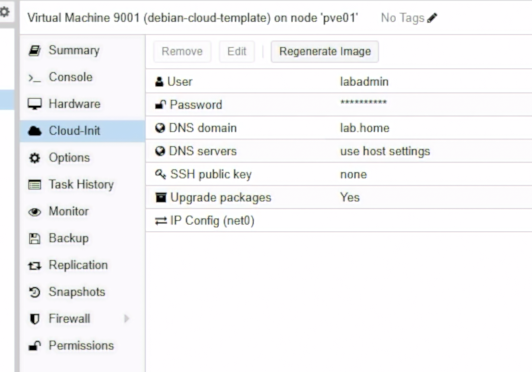
Task: Click the Cloud-Init cloud icon
Action: [35, 131]
